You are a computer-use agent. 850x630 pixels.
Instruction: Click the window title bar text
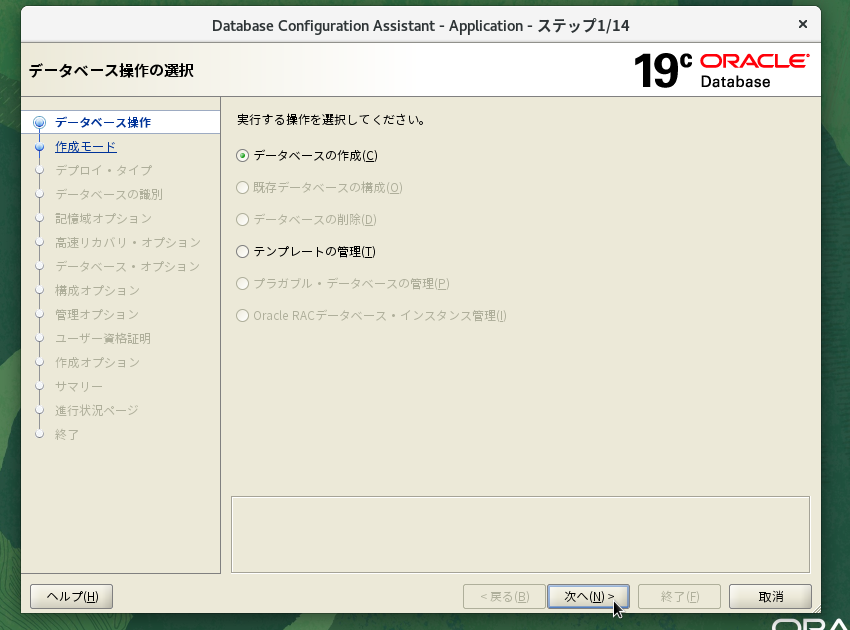point(421,25)
